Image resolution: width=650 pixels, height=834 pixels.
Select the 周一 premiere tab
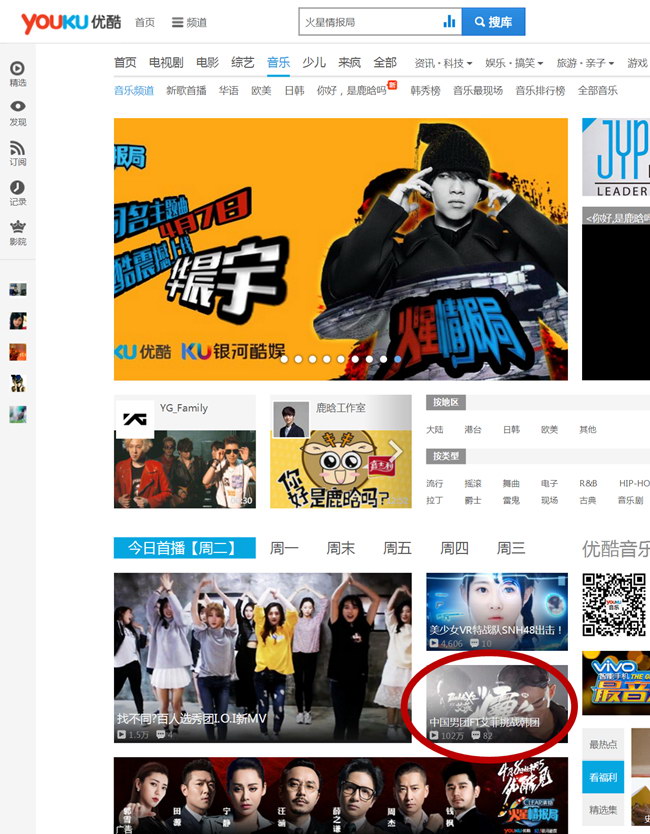click(284, 548)
